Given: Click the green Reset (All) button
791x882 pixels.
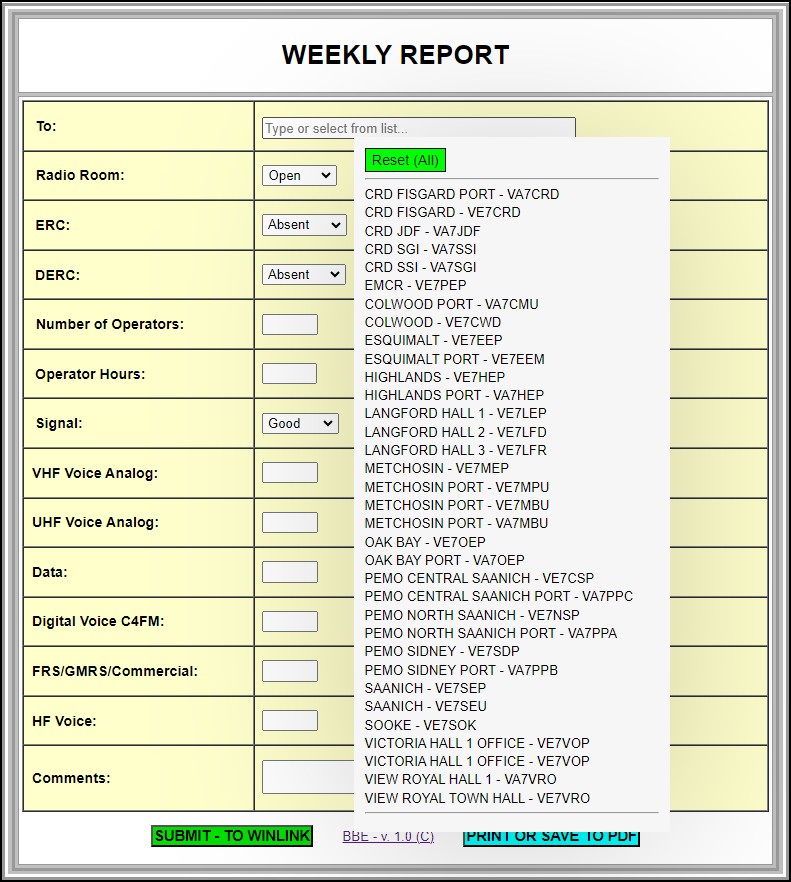Looking at the screenshot, I should (405, 160).
